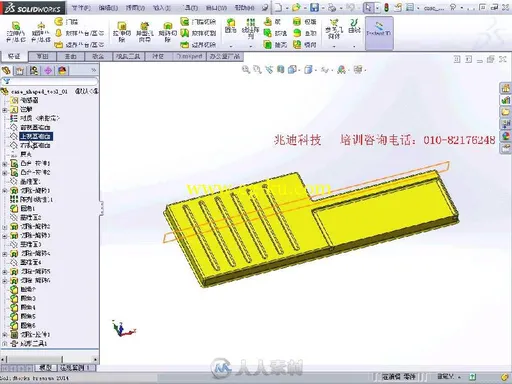
Task: Switch to the DimXpert ribbon tab
Action: click(190, 56)
